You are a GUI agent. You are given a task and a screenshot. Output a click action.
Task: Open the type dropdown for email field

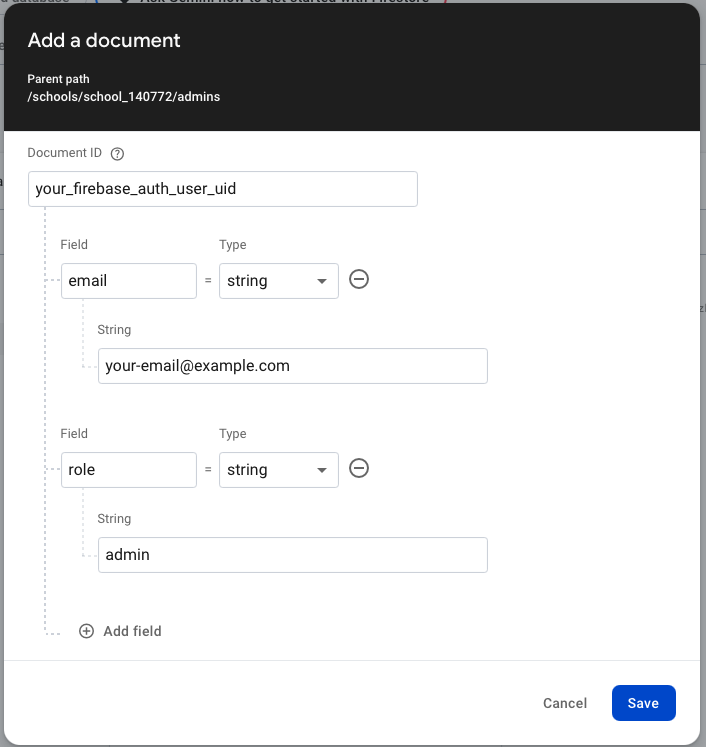coord(279,281)
